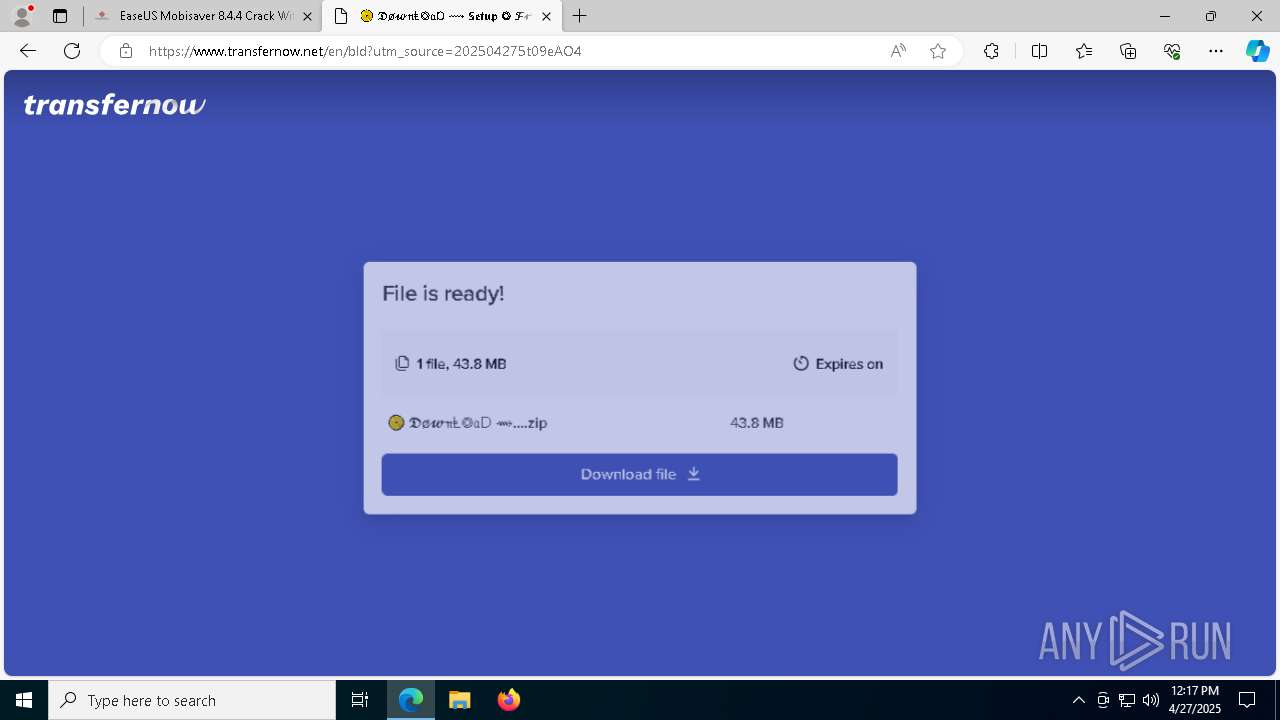Open the notification center
1280x720 pixels.
click(x=1247, y=700)
